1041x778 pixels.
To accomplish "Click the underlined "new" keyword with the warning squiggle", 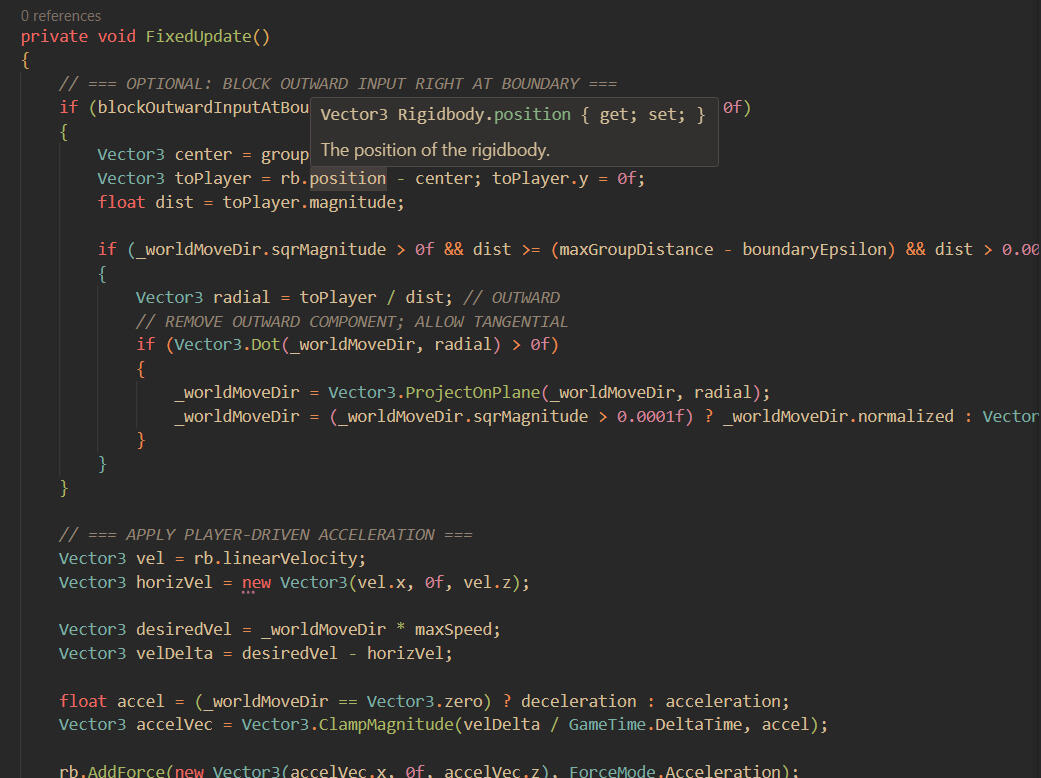I will pos(256,582).
